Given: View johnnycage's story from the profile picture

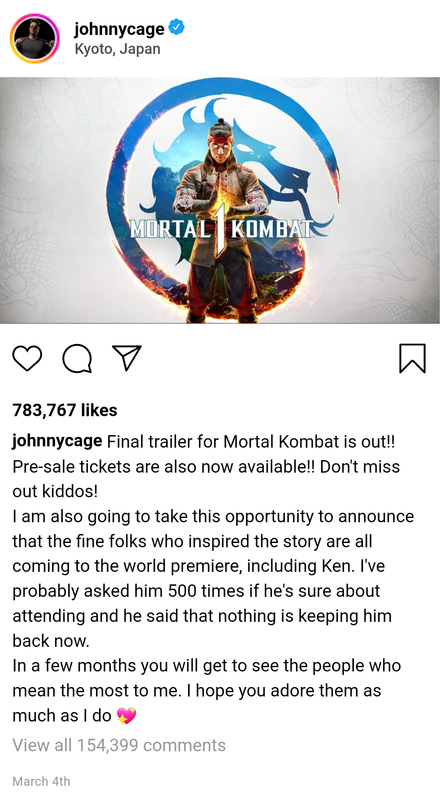Looking at the screenshot, I should (x=34, y=38).
